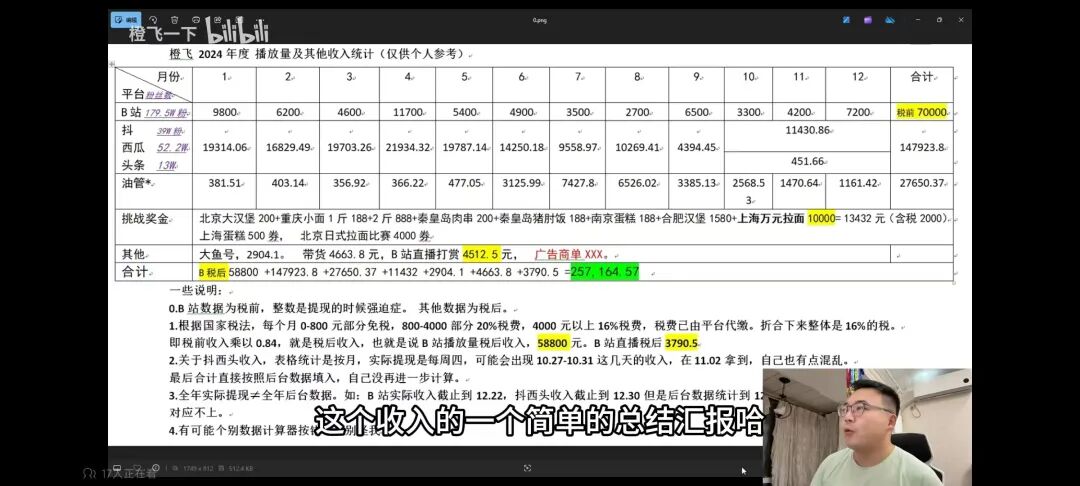Click the green highlighted total 257,164.57

pyautogui.click(x=605, y=272)
